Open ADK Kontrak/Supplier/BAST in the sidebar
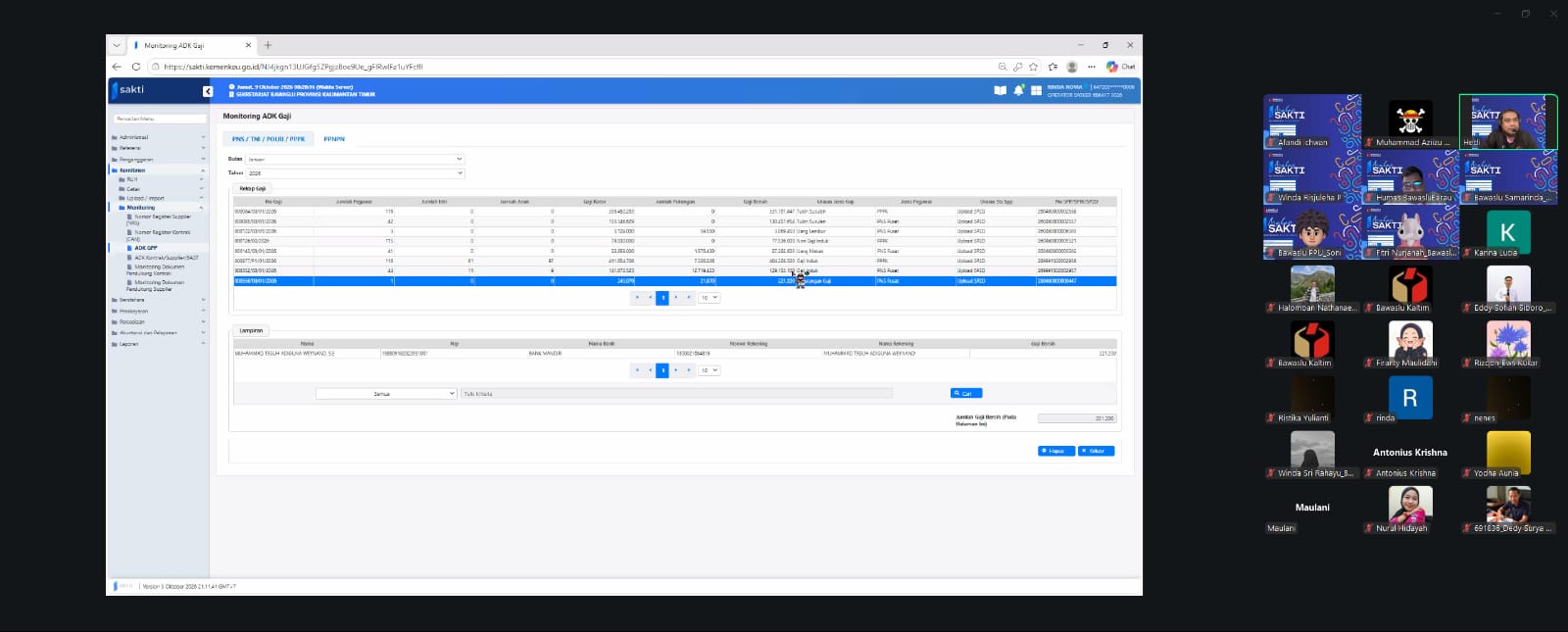 point(167,258)
